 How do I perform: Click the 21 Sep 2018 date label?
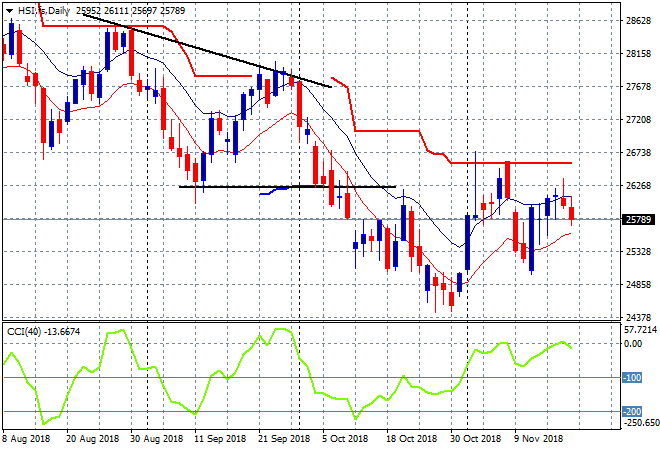pos(284,439)
